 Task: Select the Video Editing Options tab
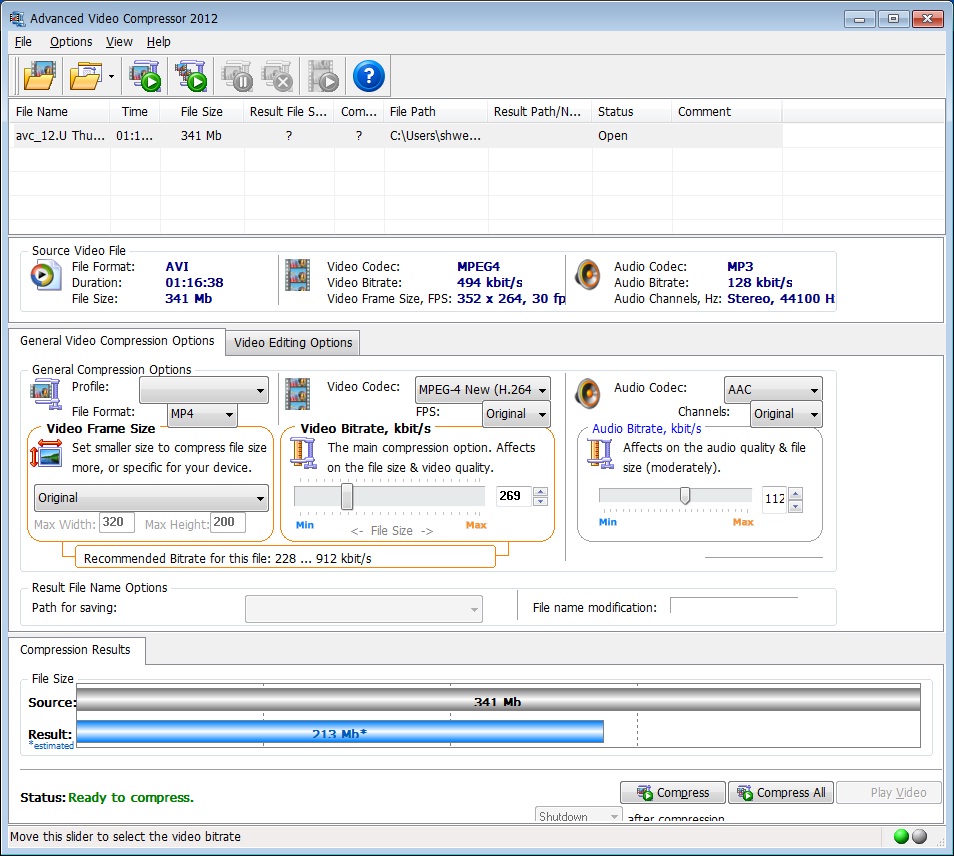[292, 342]
